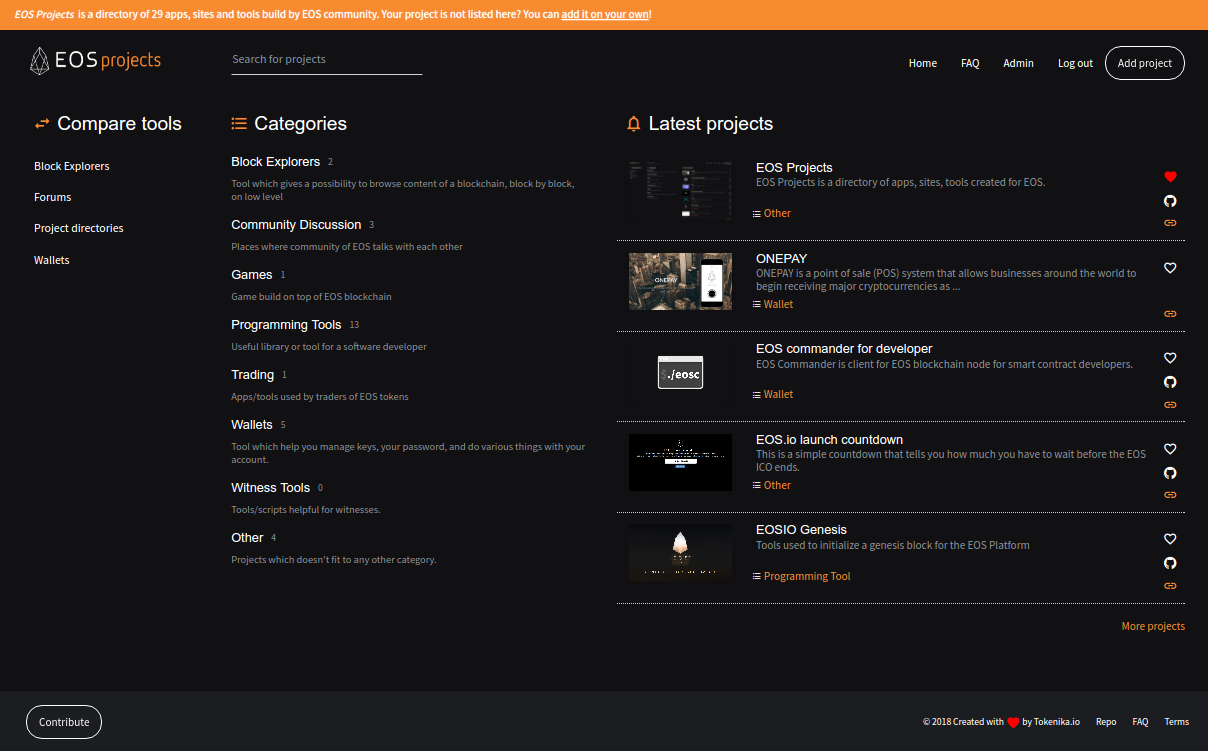1208x751 pixels.
Task: Go to Home in navigation
Action: (x=923, y=63)
